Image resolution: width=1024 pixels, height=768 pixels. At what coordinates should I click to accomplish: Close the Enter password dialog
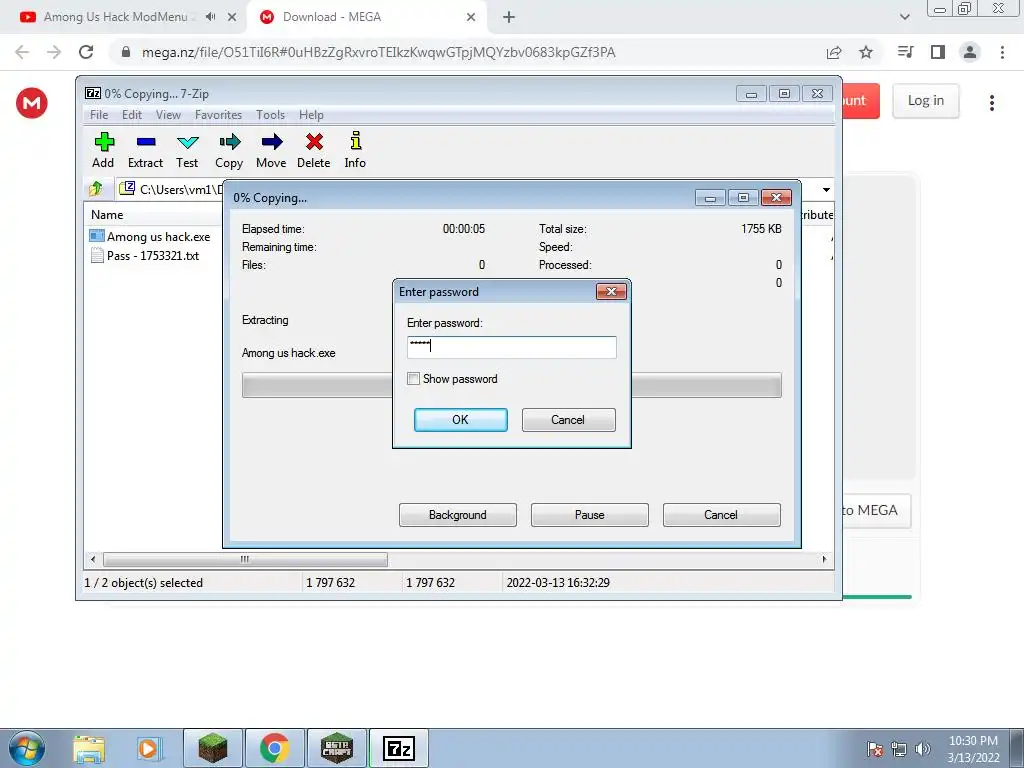pos(611,291)
